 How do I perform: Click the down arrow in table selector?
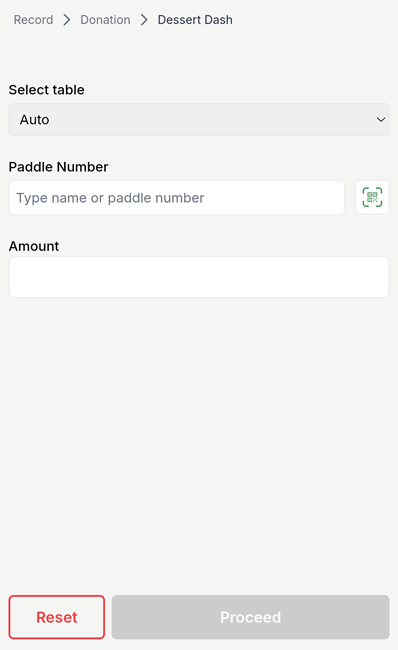(381, 120)
